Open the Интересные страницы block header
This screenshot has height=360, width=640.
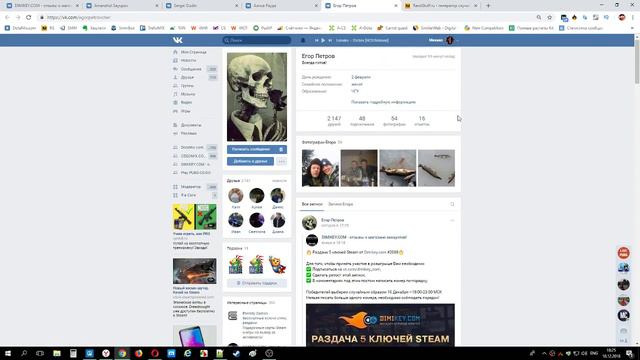coord(251,302)
